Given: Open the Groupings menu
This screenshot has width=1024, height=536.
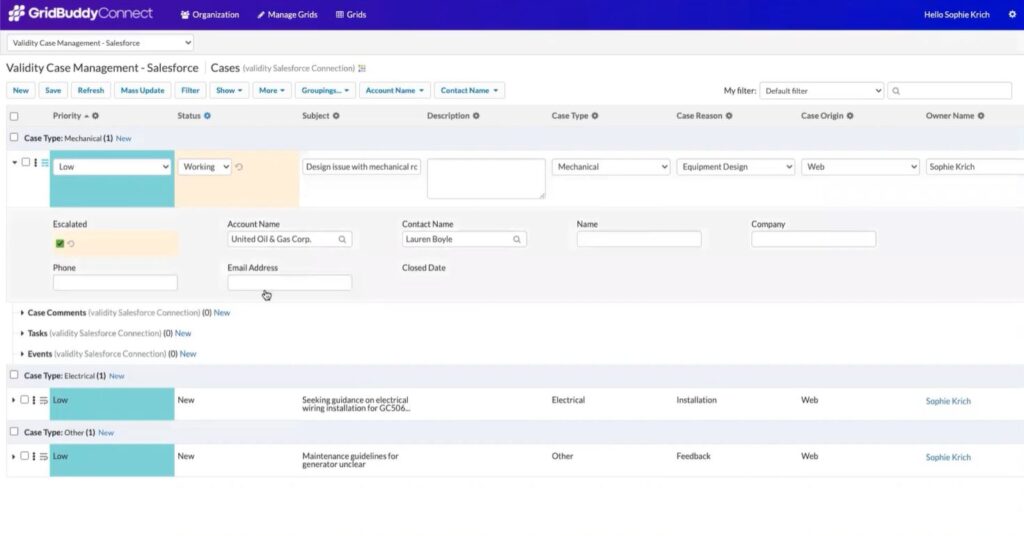Looking at the screenshot, I should tap(325, 91).
